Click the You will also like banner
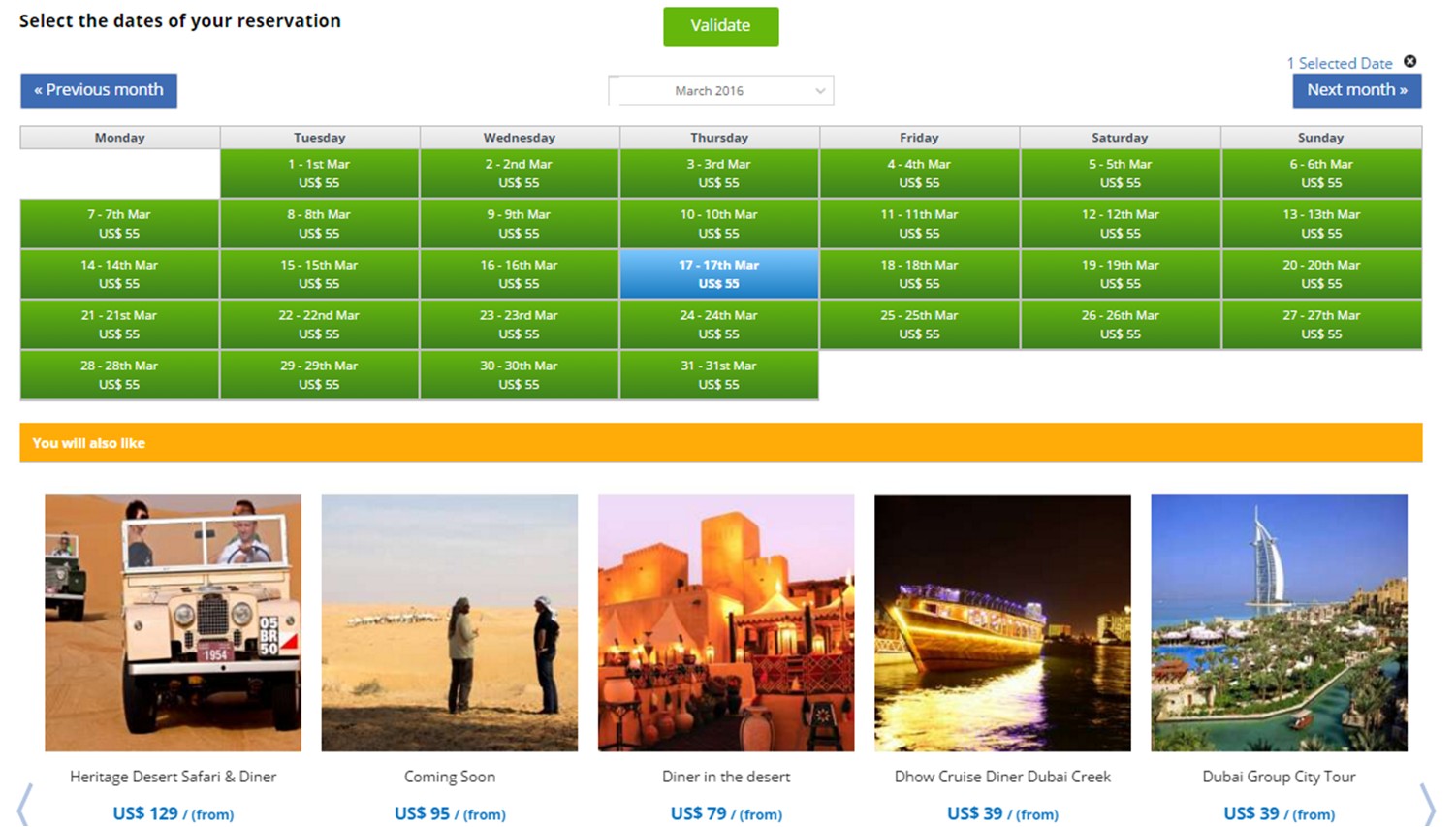 [721, 443]
